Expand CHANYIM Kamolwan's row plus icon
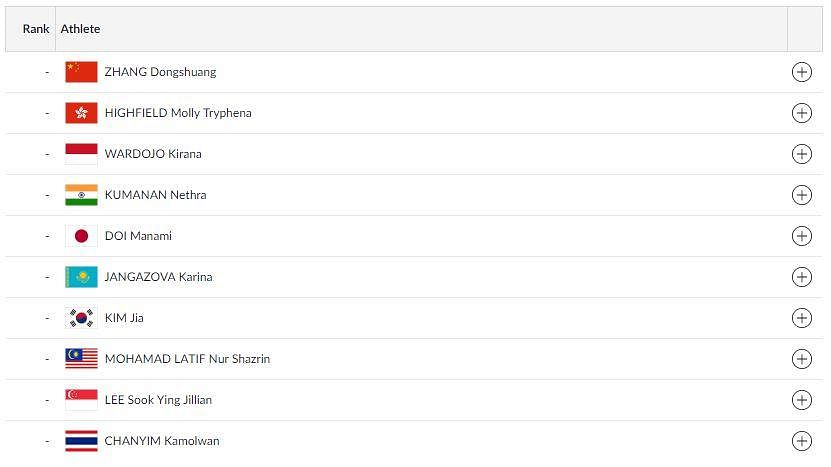 pyautogui.click(x=801, y=441)
